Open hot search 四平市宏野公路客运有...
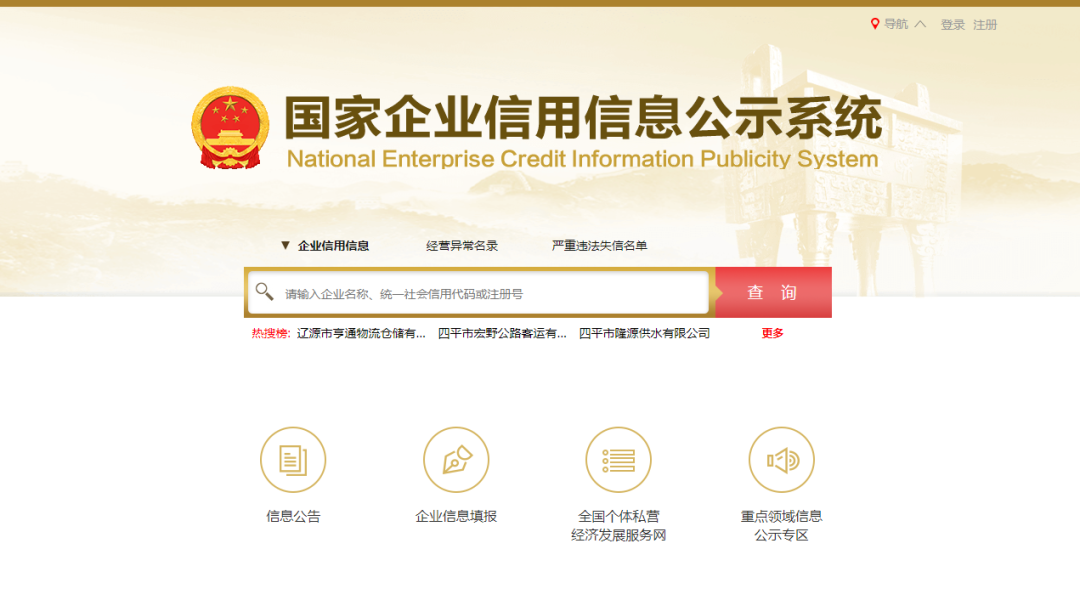 pos(502,333)
